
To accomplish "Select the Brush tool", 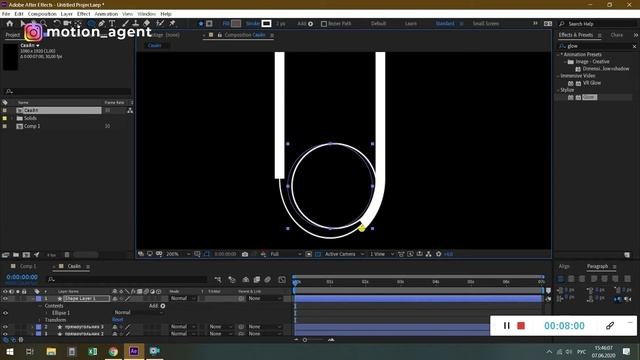I will (x=125, y=24).
